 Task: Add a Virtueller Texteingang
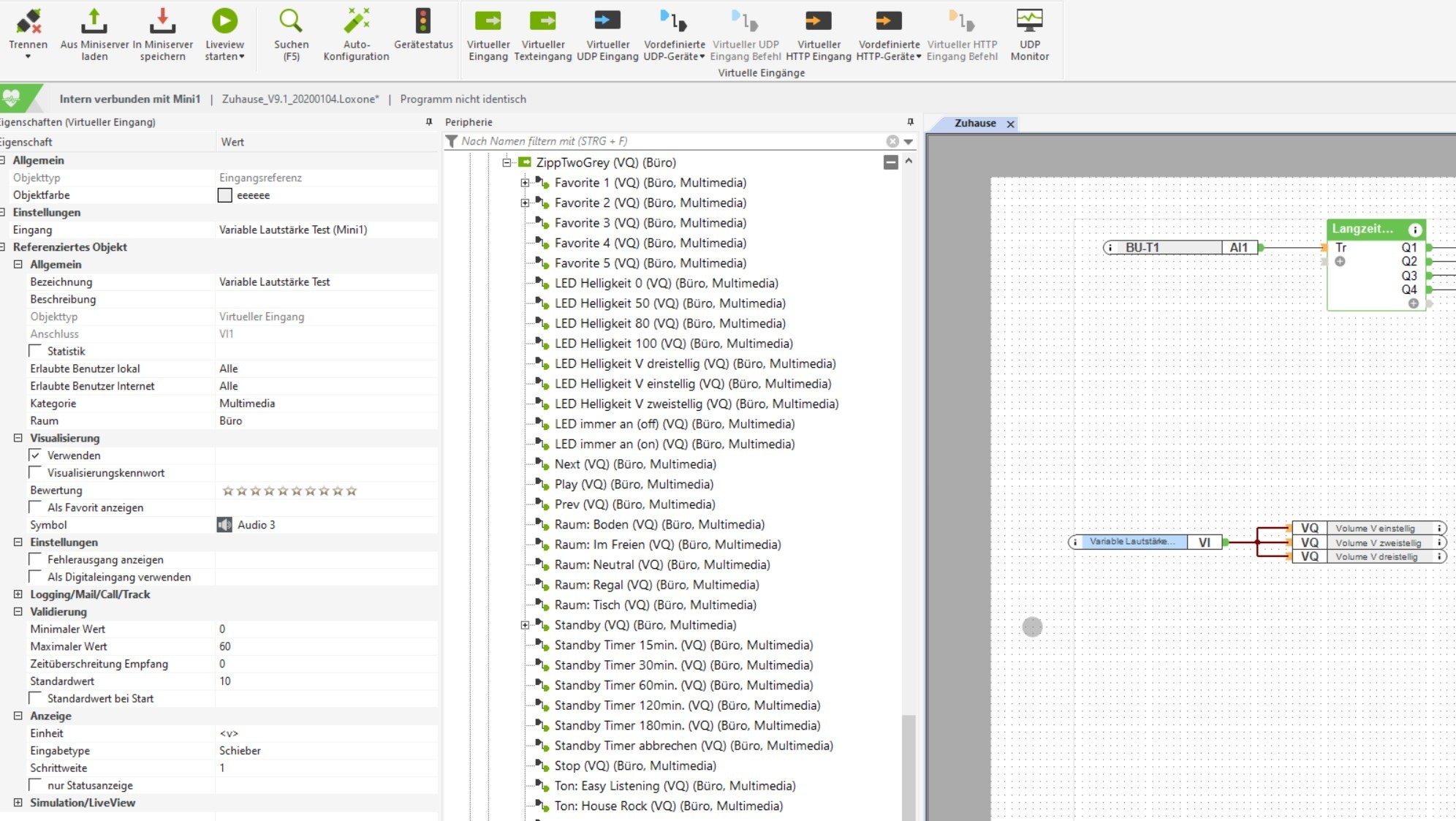point(542,22)
